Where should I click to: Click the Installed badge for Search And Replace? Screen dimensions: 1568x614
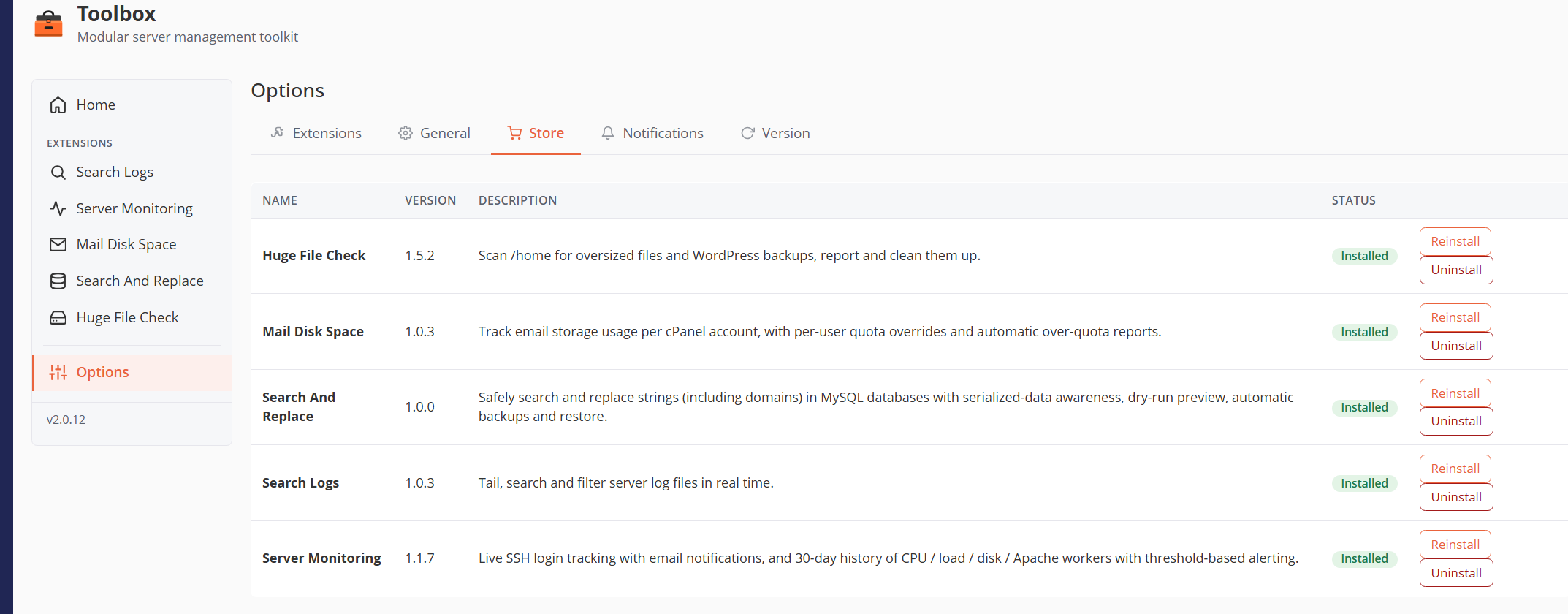click(x=1364, y=408)
